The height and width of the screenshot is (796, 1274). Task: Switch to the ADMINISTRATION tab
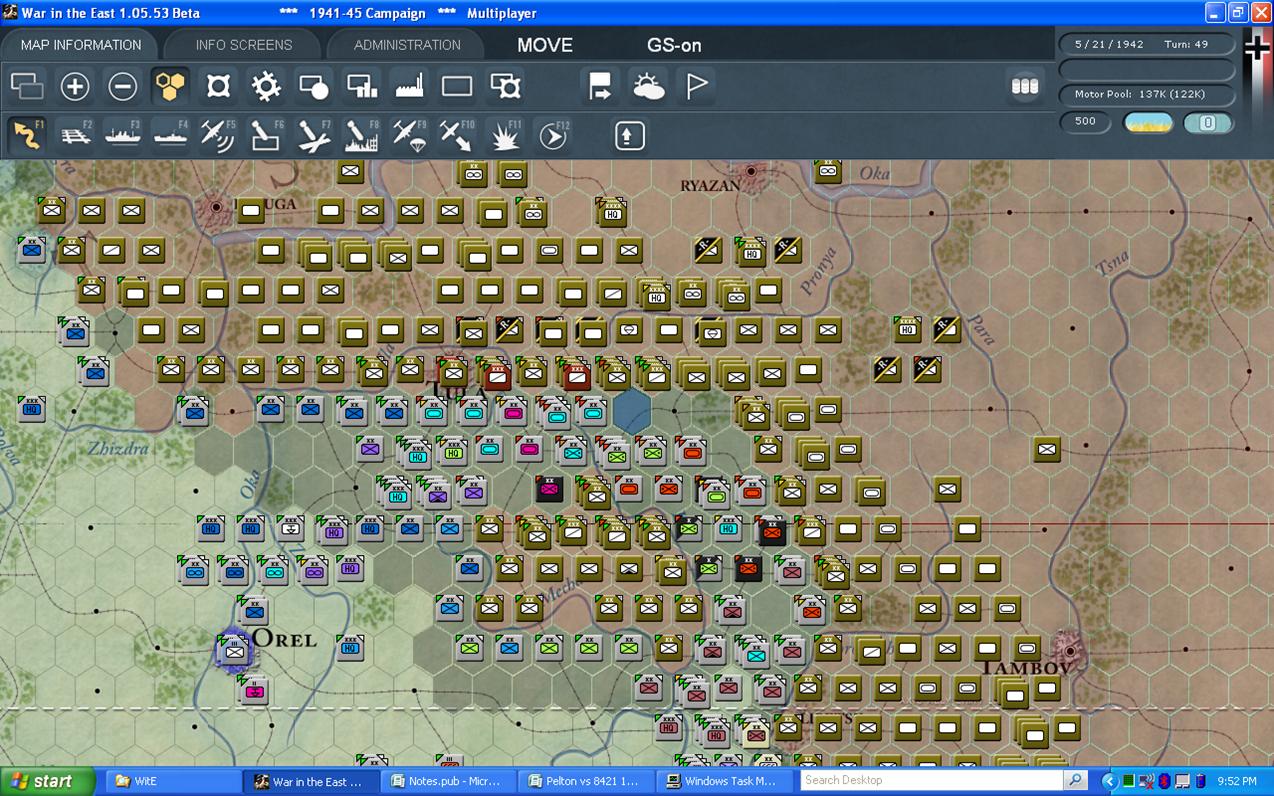[x=407, y=45]
